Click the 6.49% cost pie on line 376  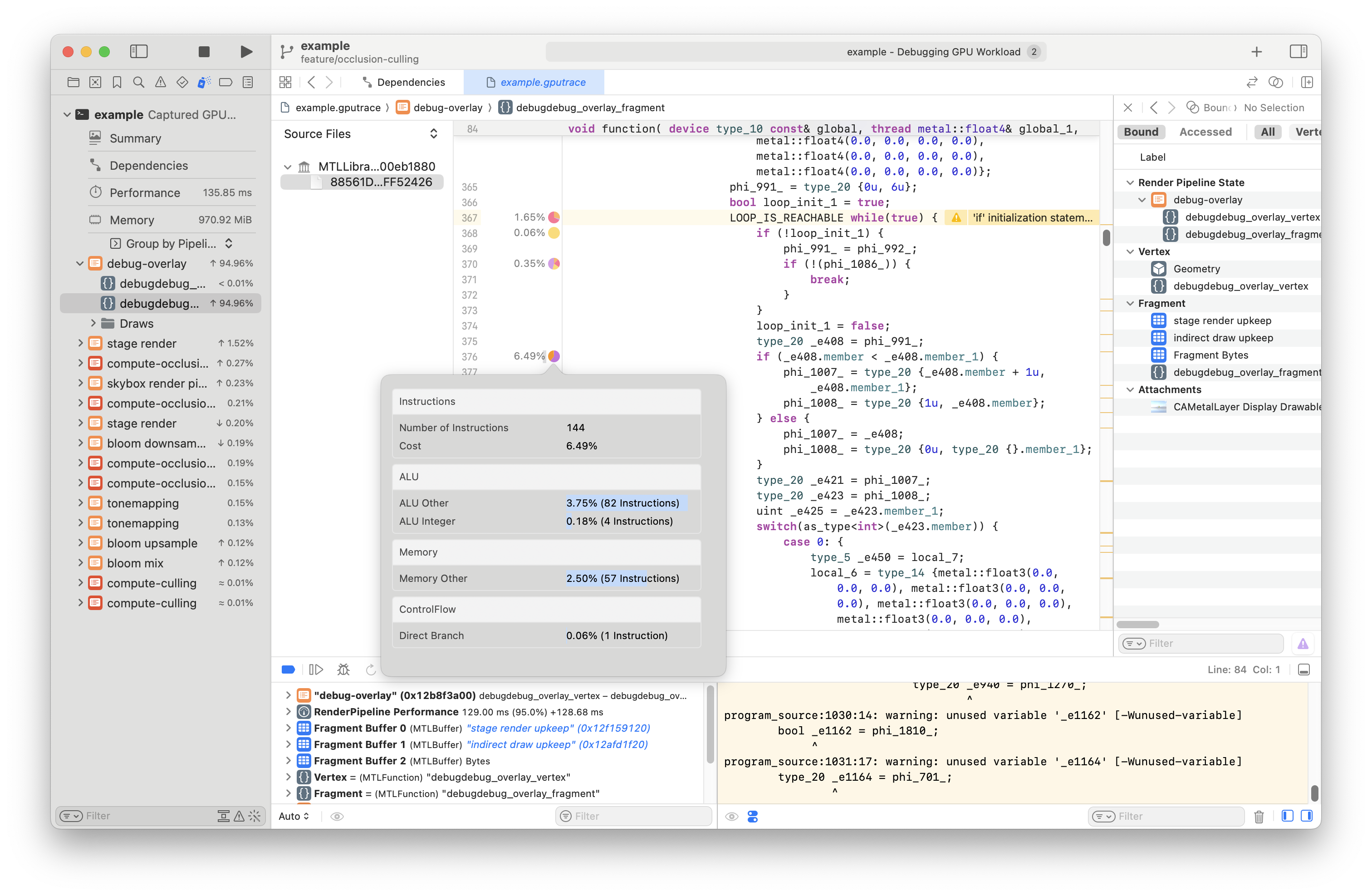[554, 356]
